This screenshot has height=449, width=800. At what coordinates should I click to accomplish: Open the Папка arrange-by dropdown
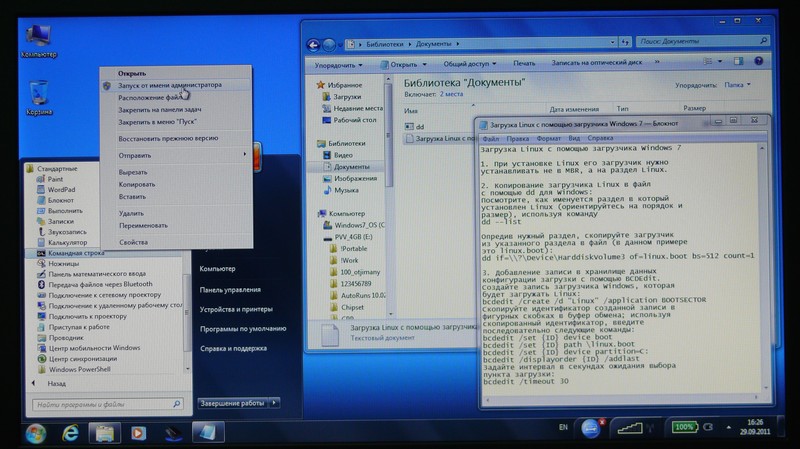tap(737, 85)
